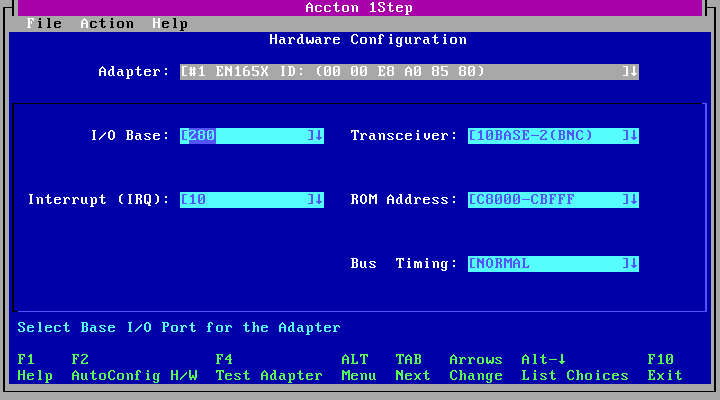Select the ROM Address C8000-CBFFF field
Screen dimensions: 720x400
(553, 199)
